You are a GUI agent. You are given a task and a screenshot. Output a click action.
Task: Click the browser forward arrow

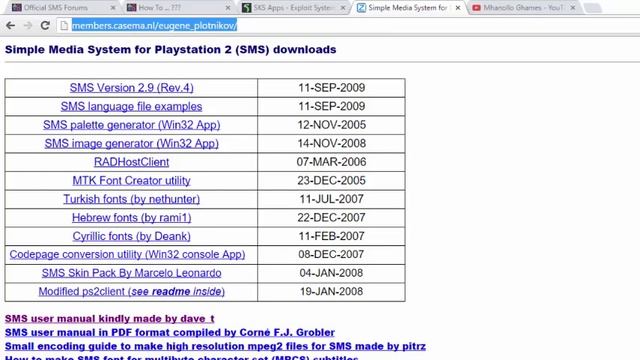tap(28, 26)
